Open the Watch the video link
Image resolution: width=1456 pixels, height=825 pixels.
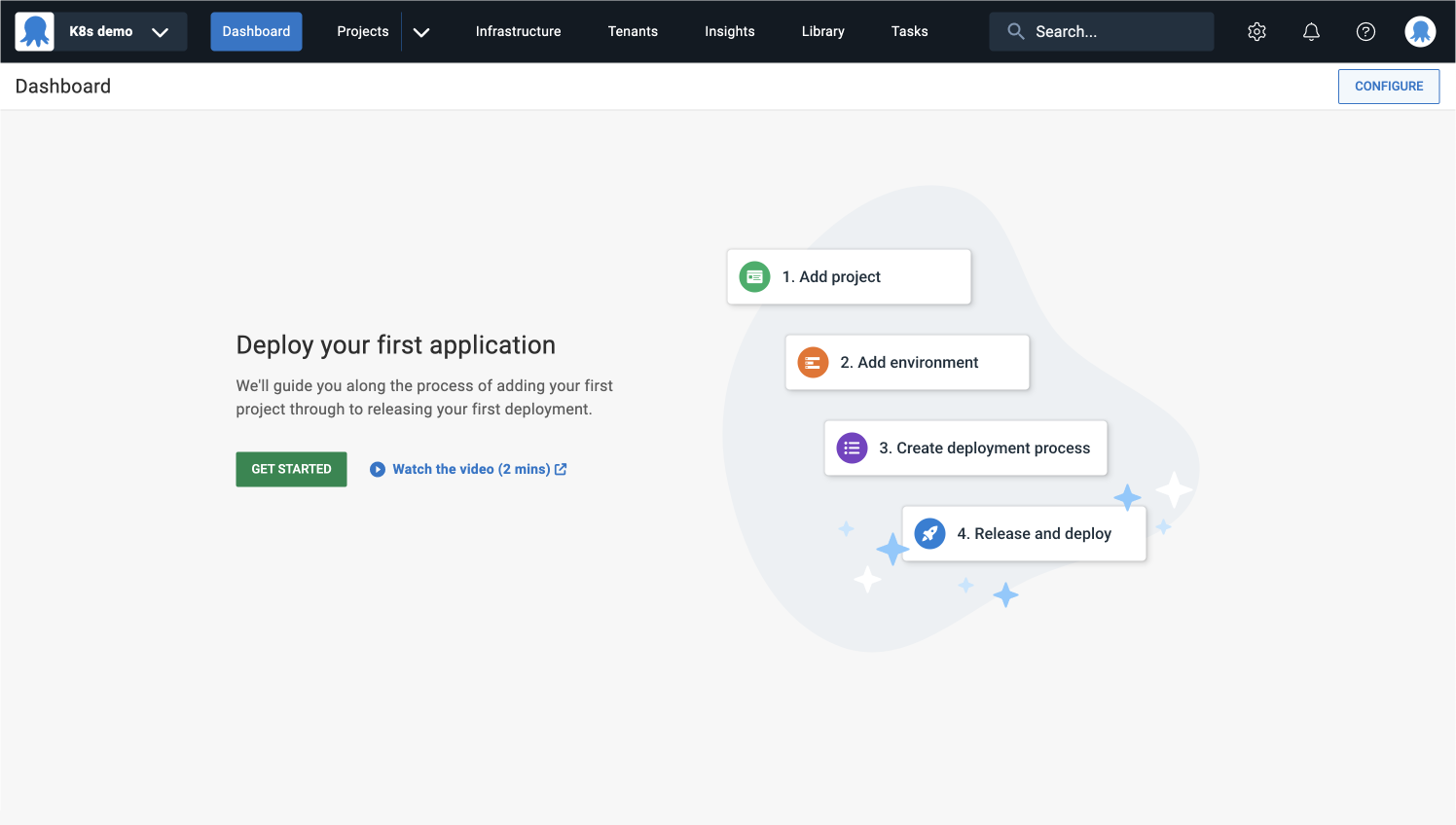[x=471, y=470]
